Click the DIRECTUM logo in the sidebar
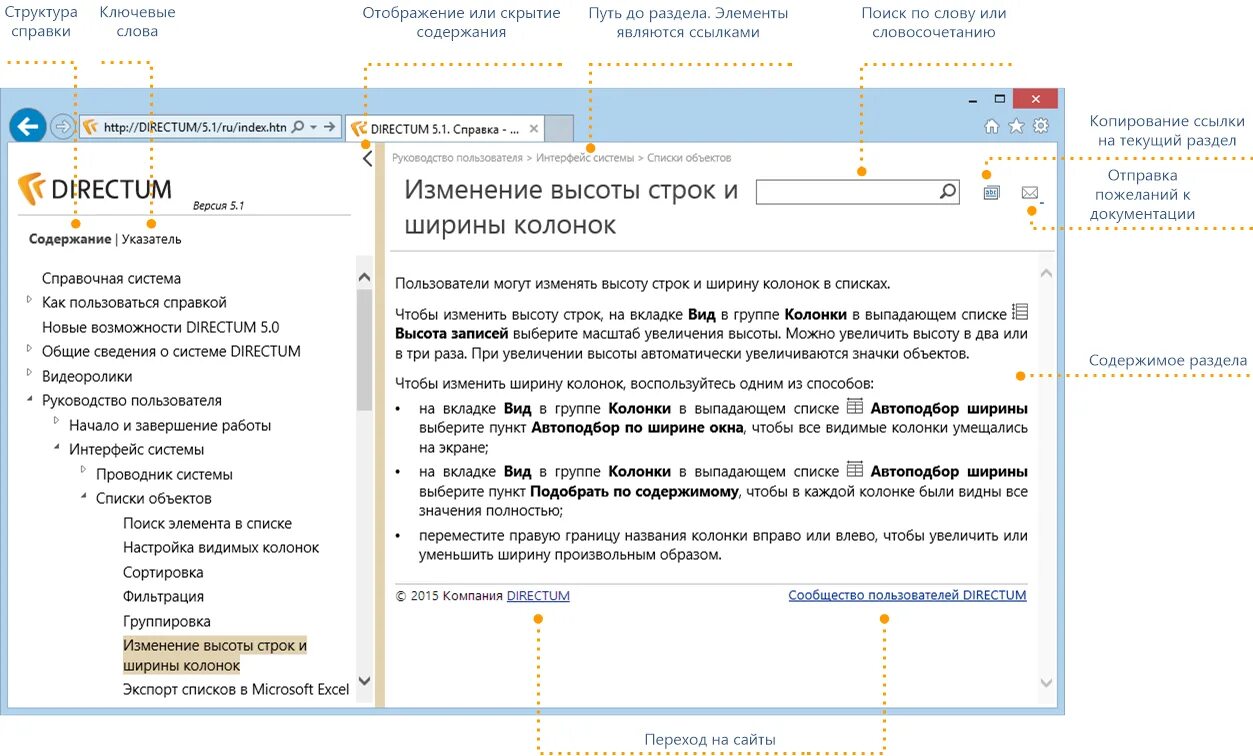1253x756 pixels. click(95, 188)
